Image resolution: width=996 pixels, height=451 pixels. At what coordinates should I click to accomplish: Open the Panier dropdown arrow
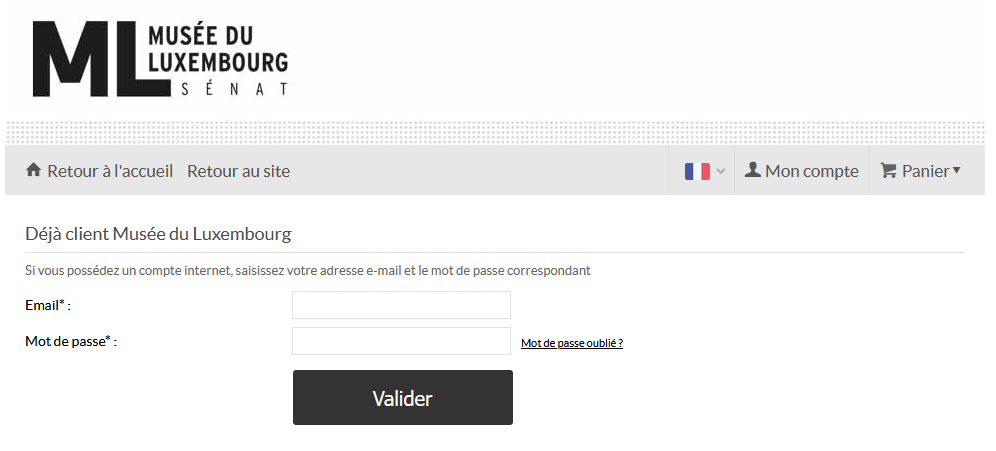pyautogui.click(x=957, y=170)
